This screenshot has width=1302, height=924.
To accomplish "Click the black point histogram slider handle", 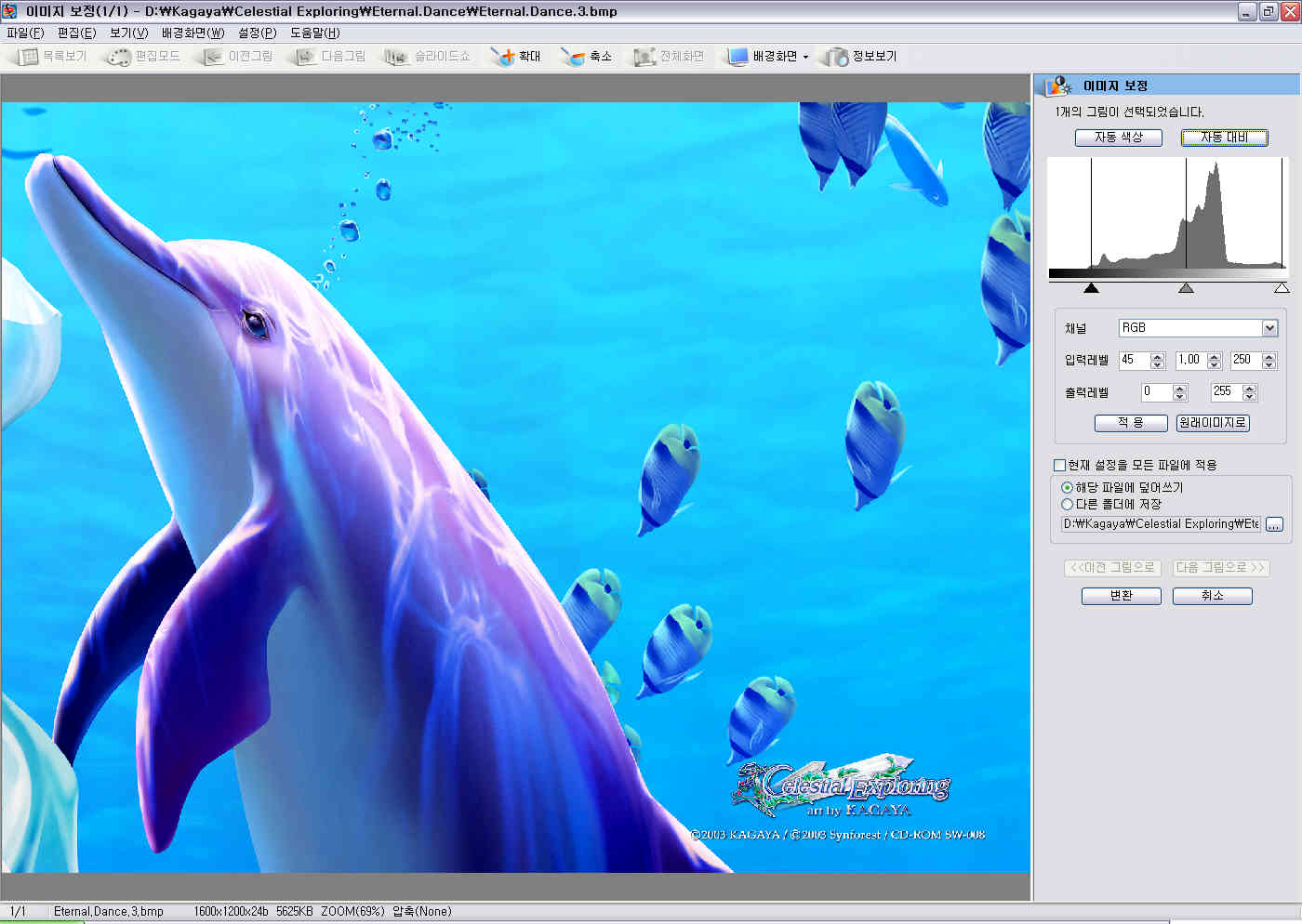I will click(x=1092, y=288).
